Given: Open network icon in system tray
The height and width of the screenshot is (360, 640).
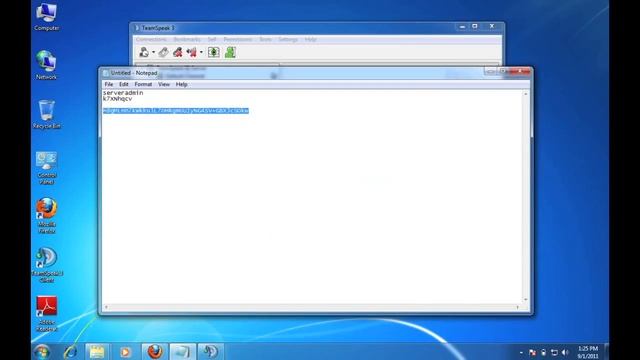Looking at the screenshot, I should point(554,352).
